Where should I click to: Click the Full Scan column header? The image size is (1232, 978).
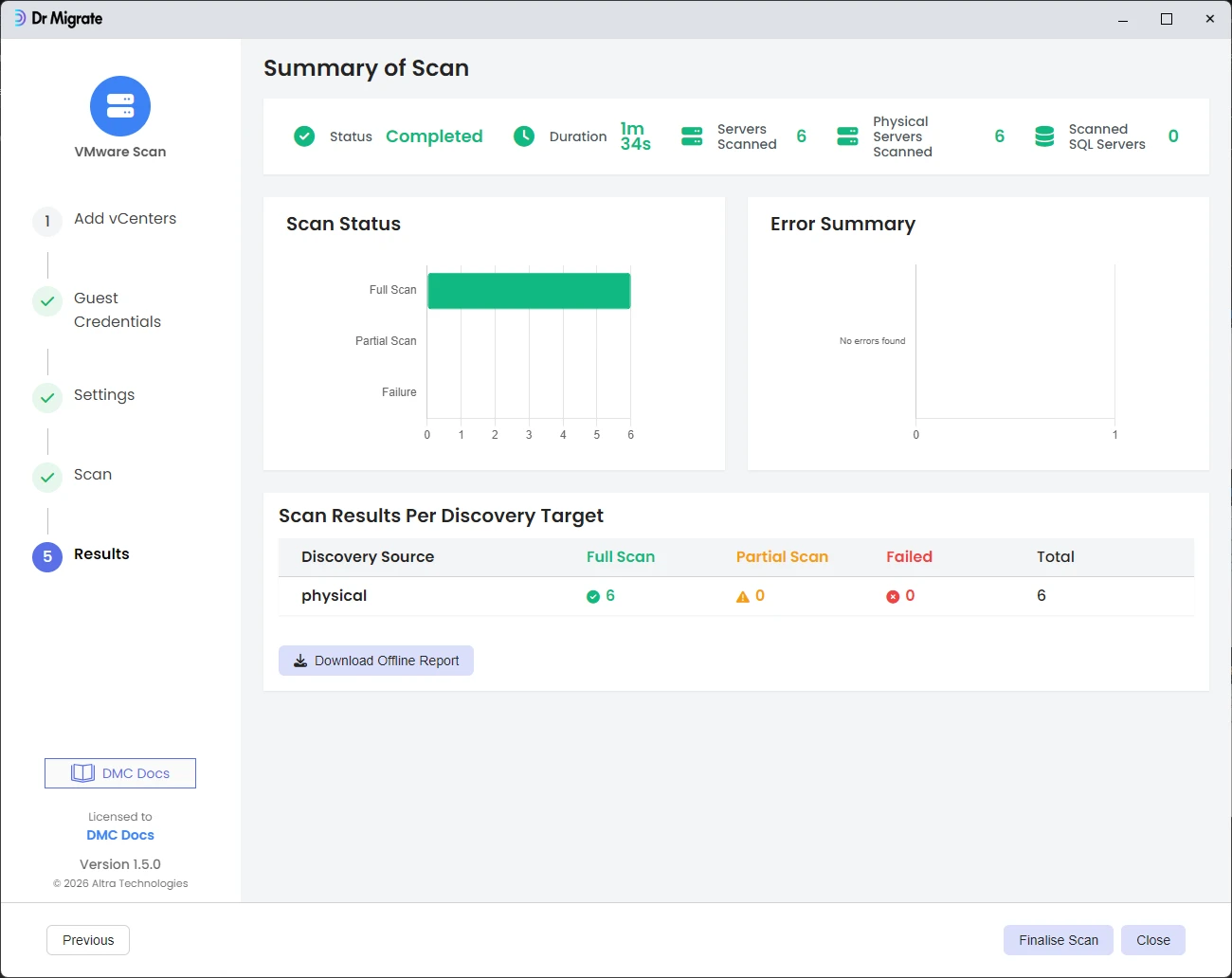621,557
